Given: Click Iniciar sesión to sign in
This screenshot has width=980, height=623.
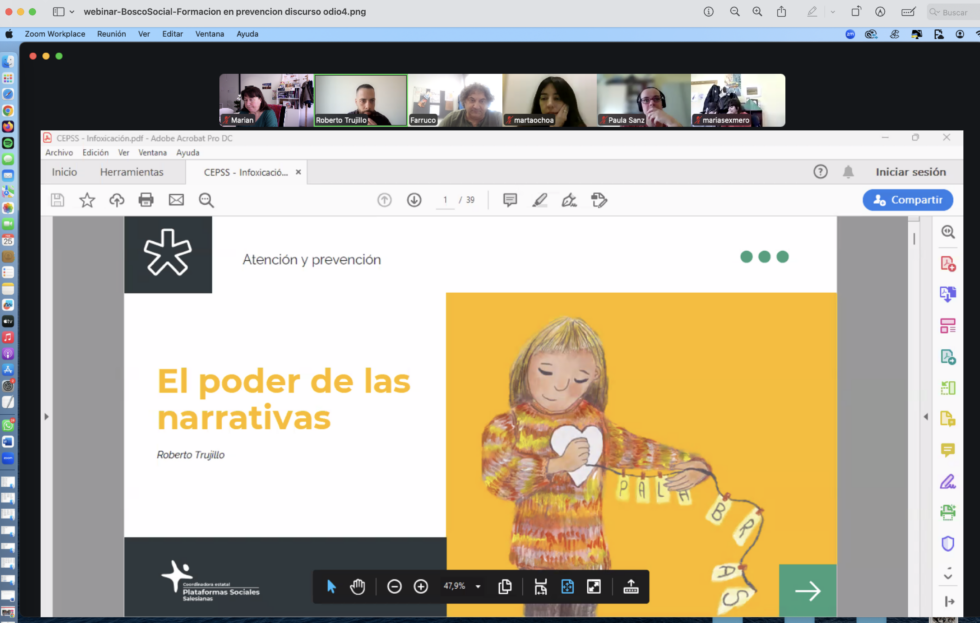Looking at the screenshot, I should tap(910, 172).
